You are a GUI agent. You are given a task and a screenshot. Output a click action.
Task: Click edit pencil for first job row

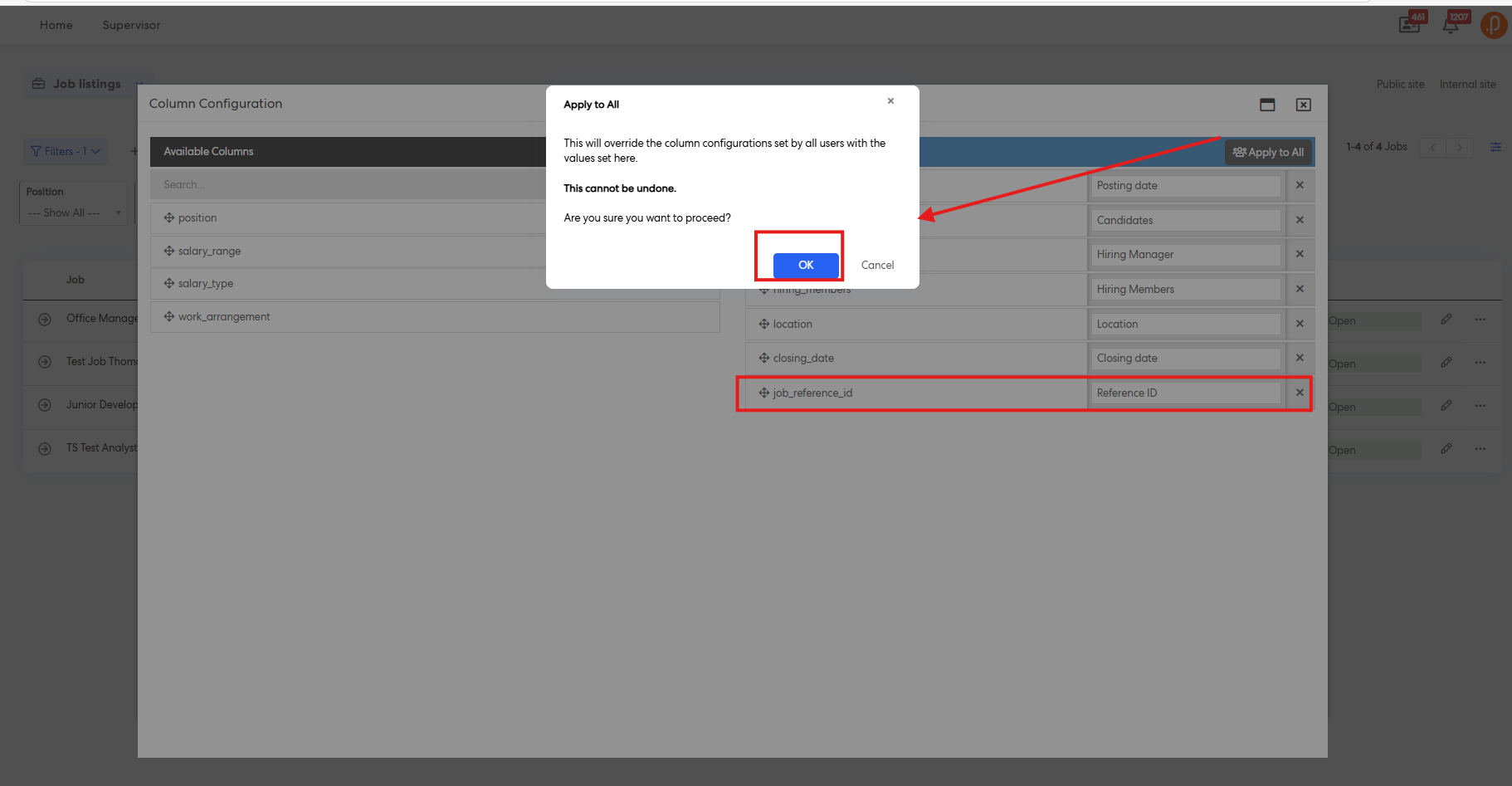click(1446, 320)
